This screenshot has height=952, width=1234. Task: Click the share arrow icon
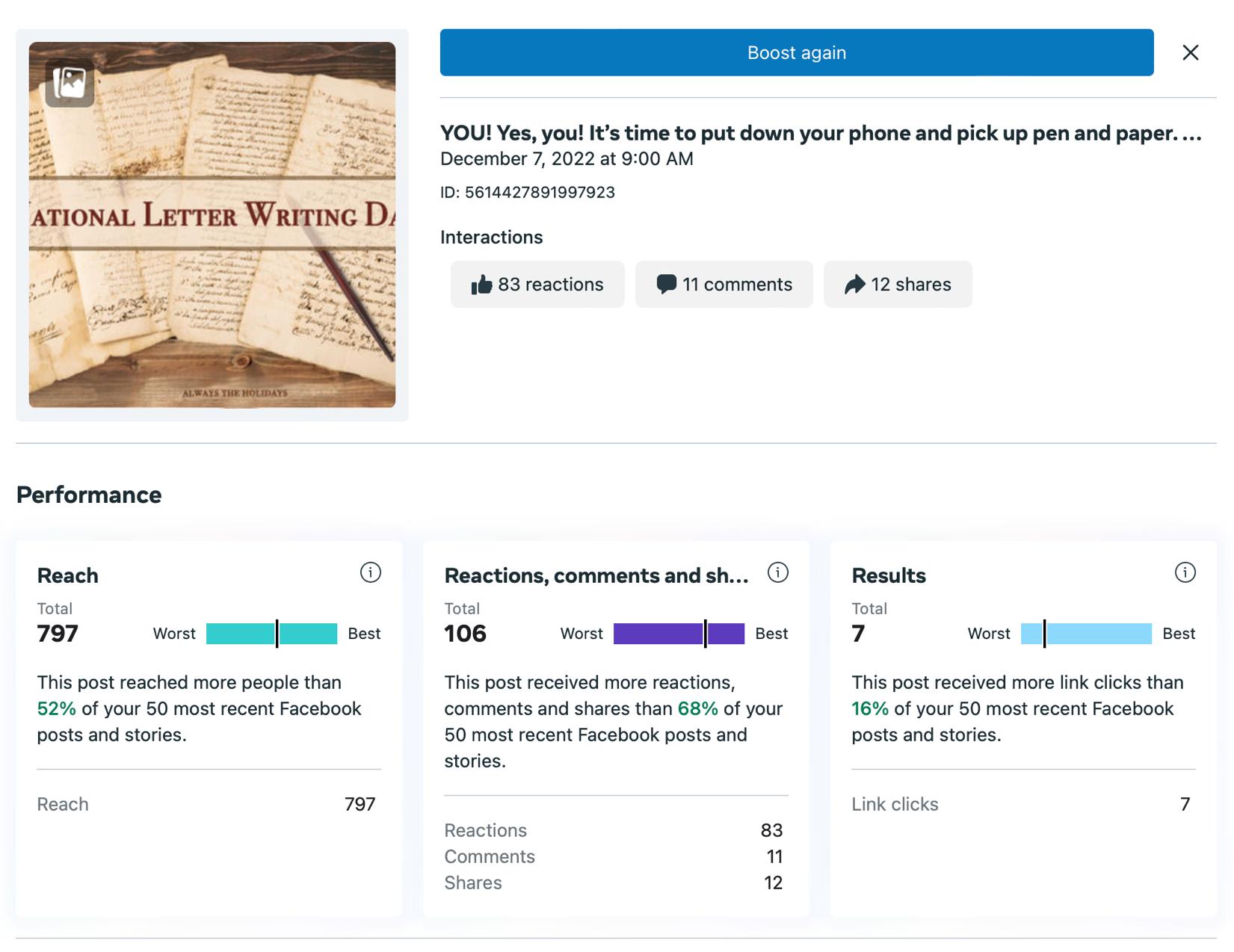(854, 285)
